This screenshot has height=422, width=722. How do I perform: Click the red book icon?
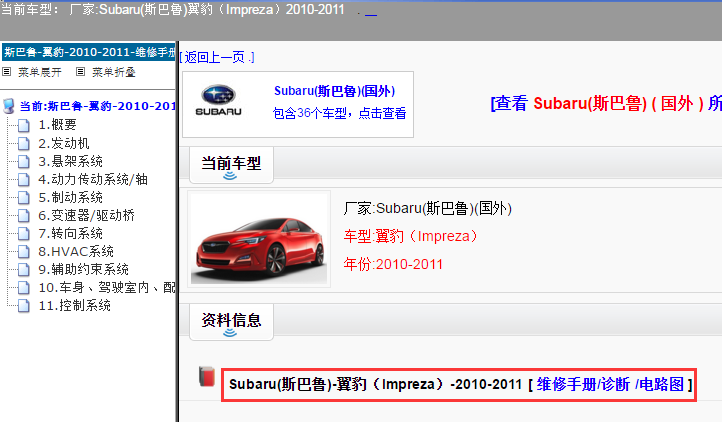point(207,376)
